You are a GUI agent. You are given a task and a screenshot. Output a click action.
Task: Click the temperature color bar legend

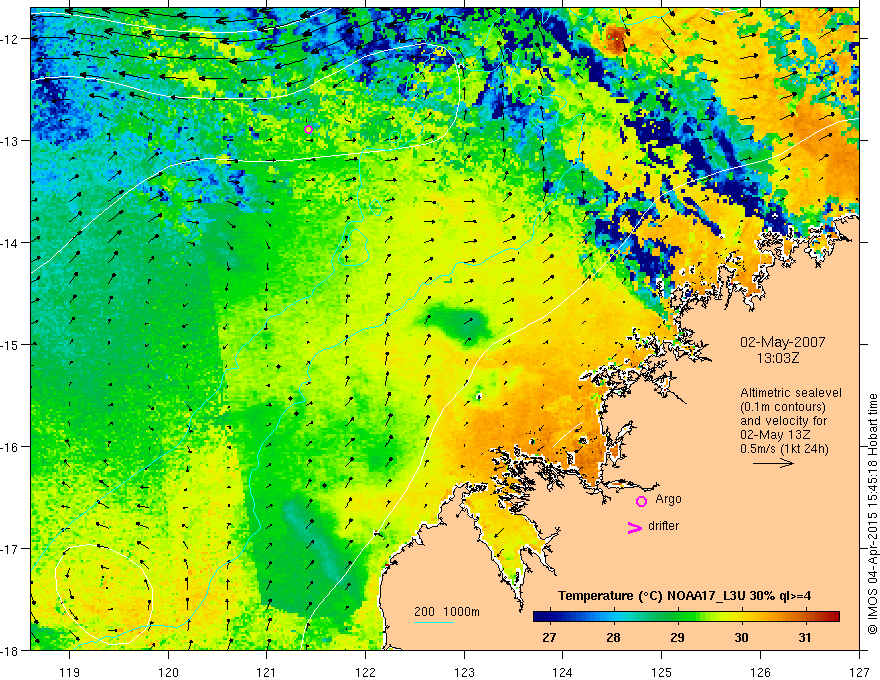pyautogui.click(x=686, y=616)
